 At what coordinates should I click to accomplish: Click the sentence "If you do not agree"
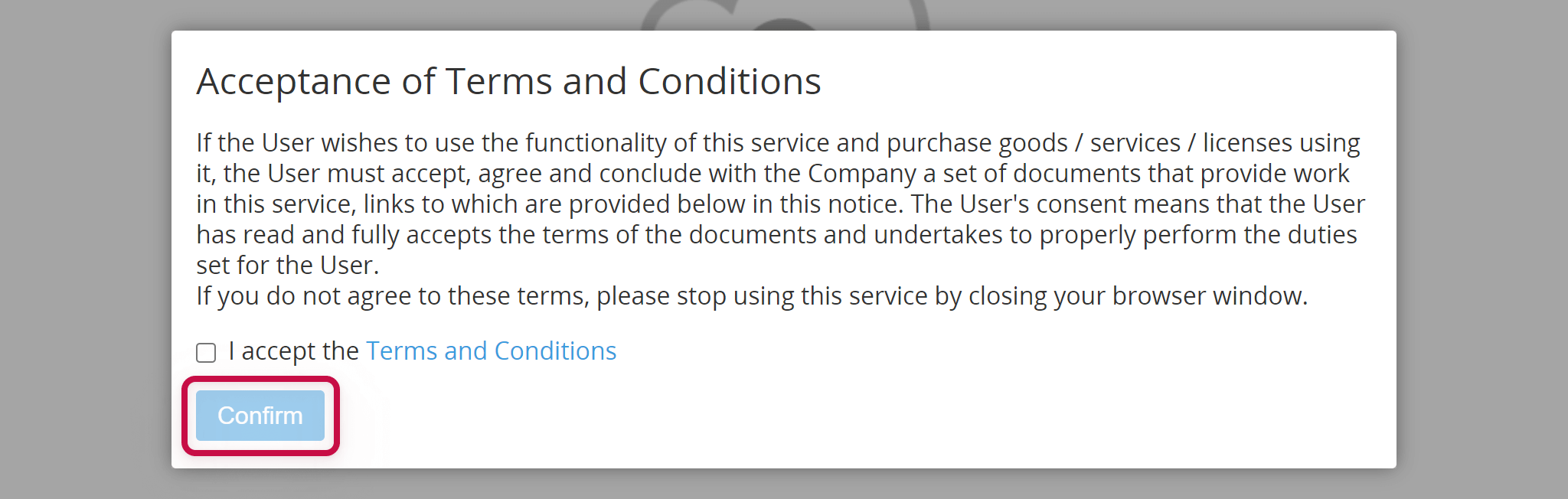point(752,296)
